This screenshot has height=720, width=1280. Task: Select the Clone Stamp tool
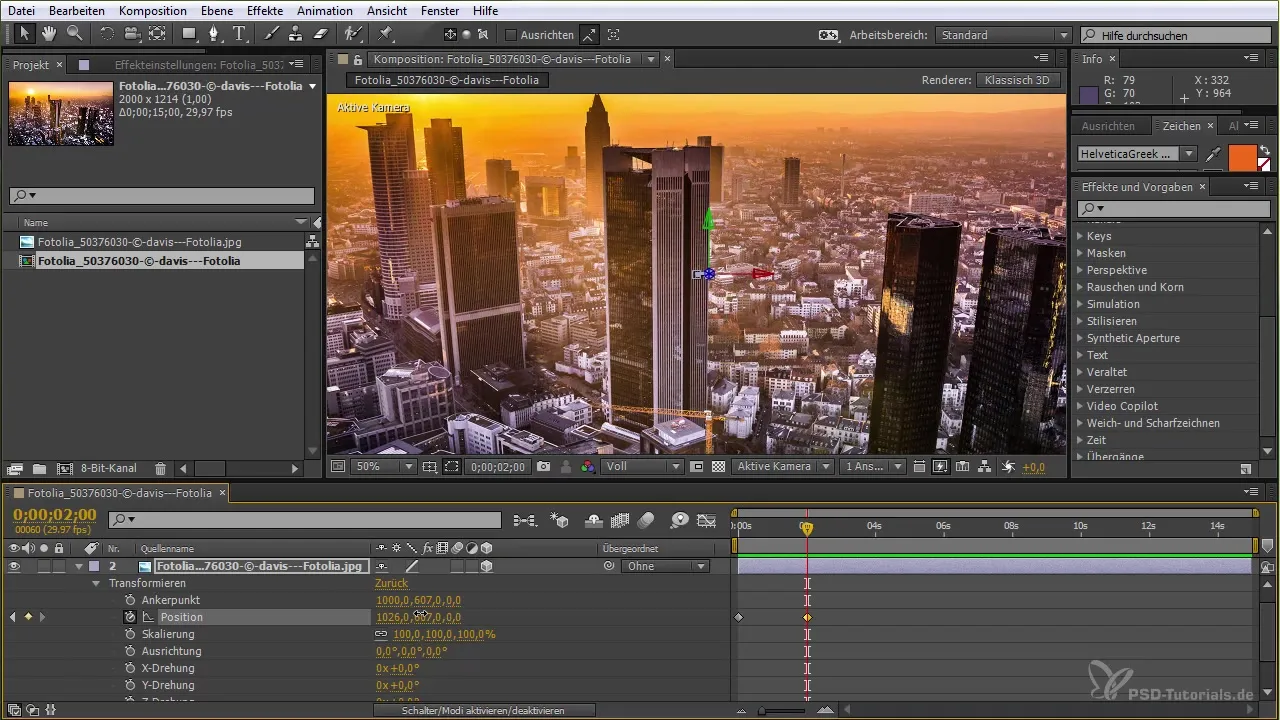pos(295,33)
